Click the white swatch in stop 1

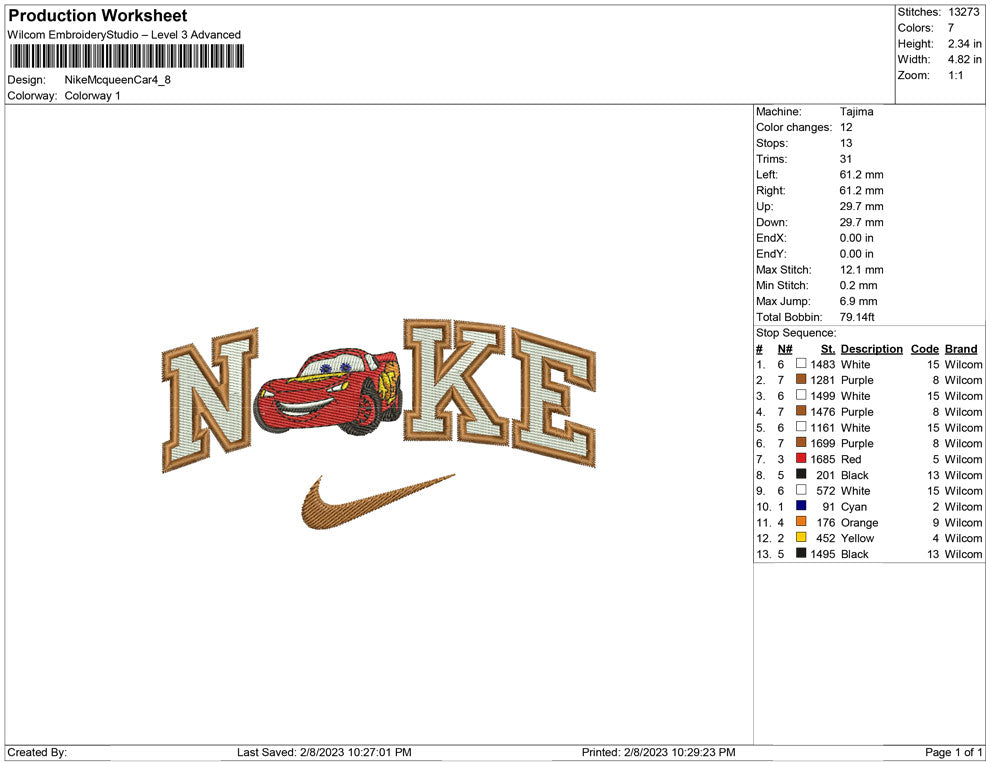[801, 364]
